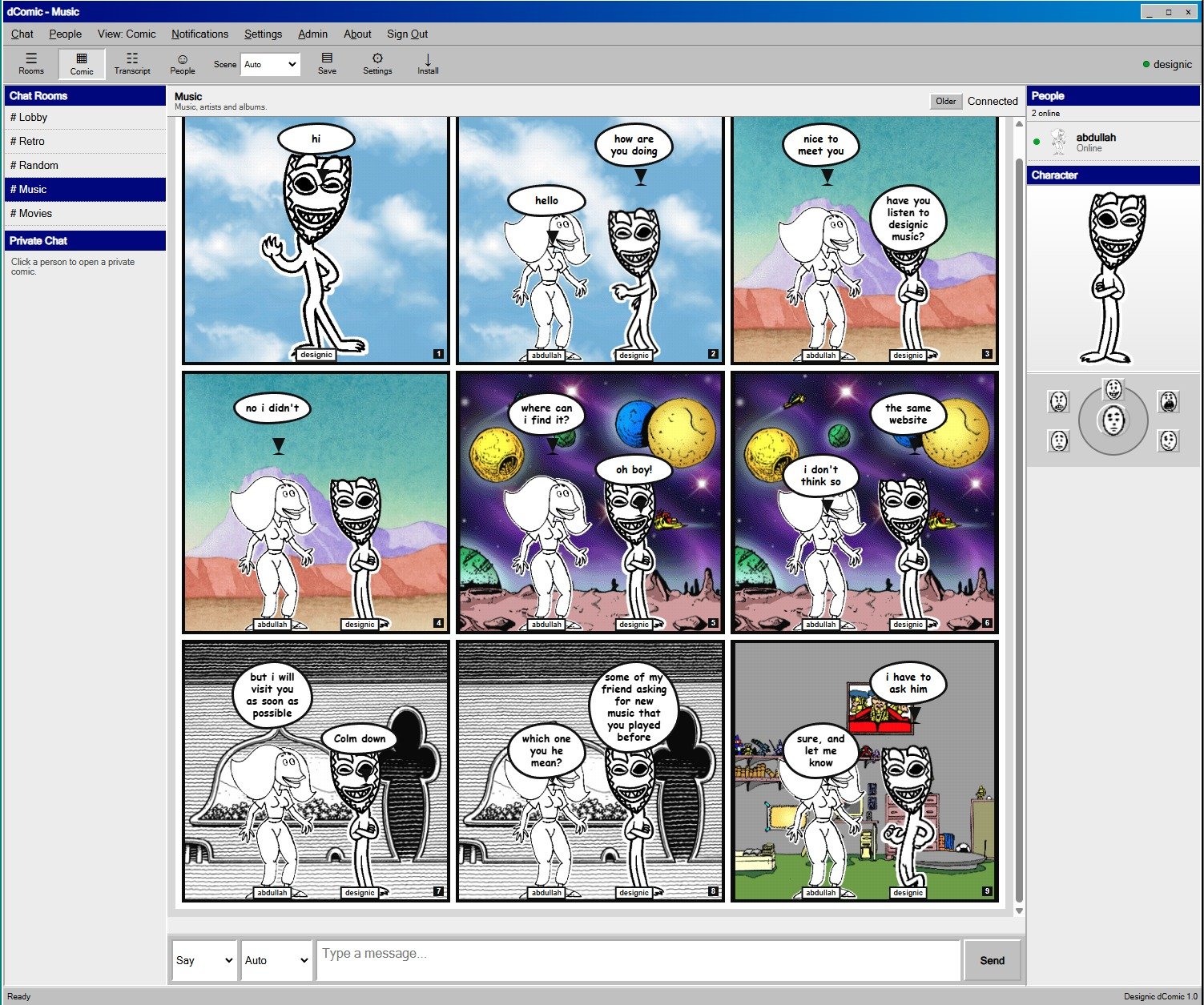Click the Install download icon
Image resolution: width=1204 pixels, height=1005 pixels.
click(x=428, y=64)
